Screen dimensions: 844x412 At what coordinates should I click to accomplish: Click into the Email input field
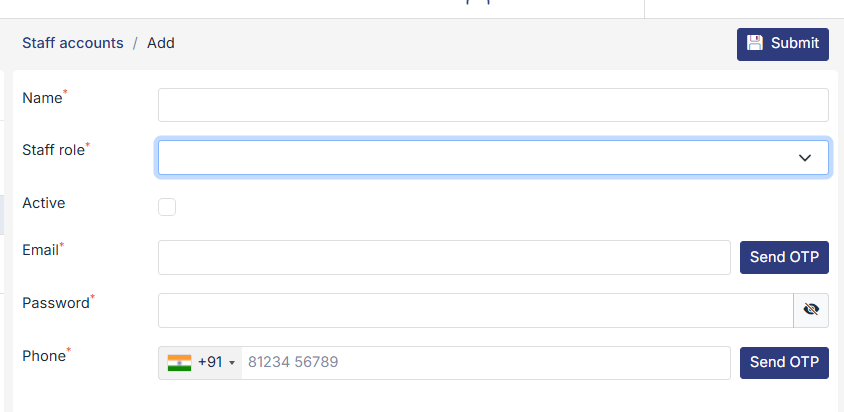(444, 257)
